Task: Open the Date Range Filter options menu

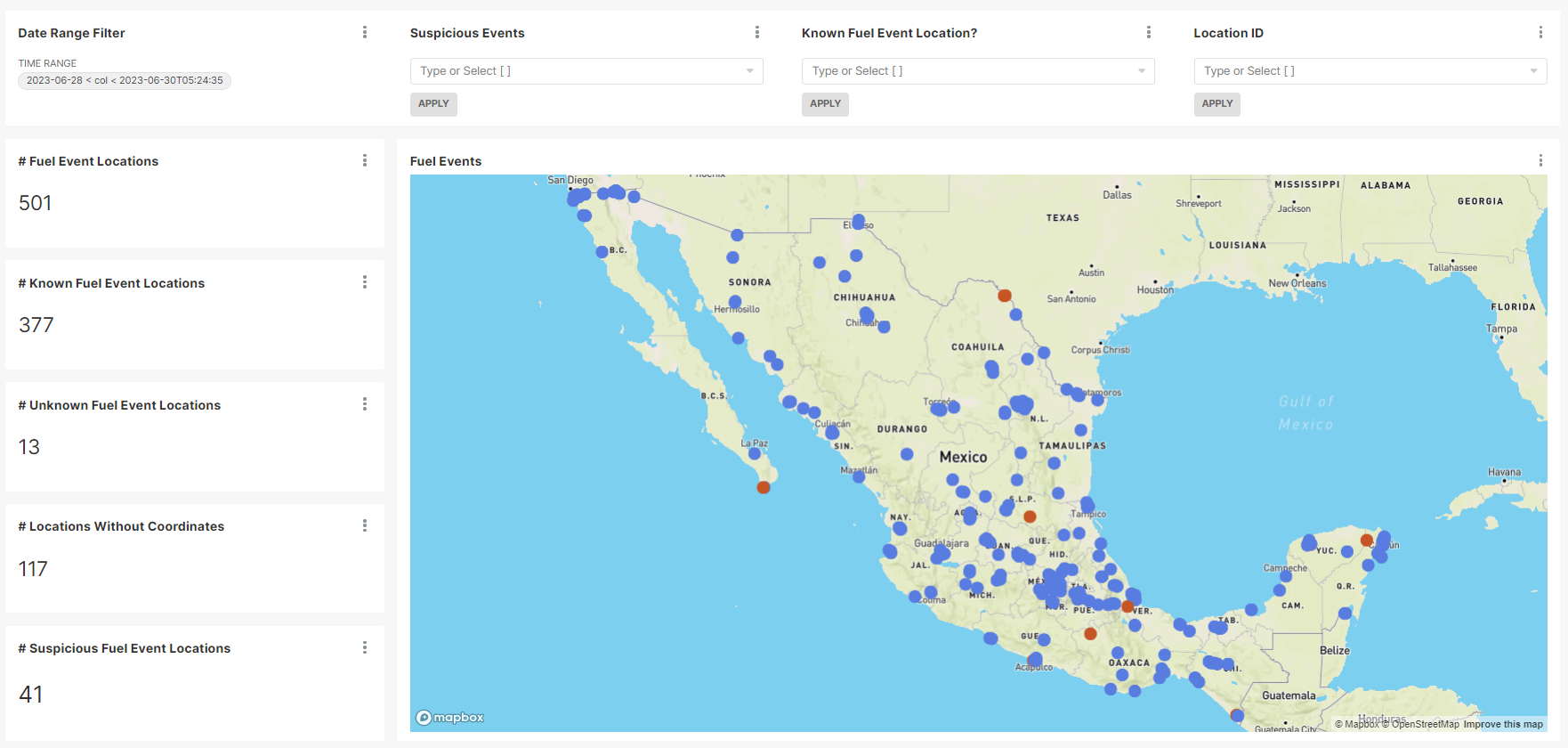Action: pyautogui.click(x=365, y=33)
